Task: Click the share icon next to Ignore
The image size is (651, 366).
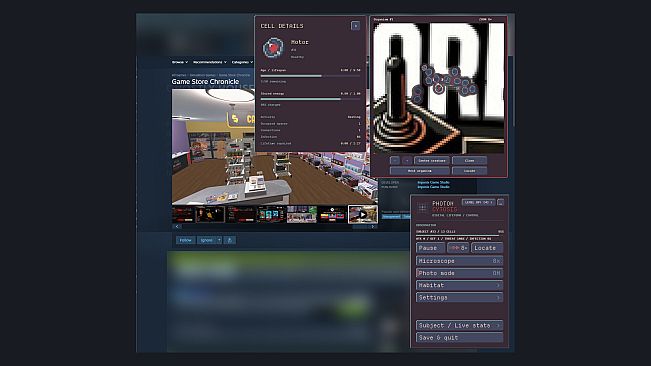Action: point(230,240)
